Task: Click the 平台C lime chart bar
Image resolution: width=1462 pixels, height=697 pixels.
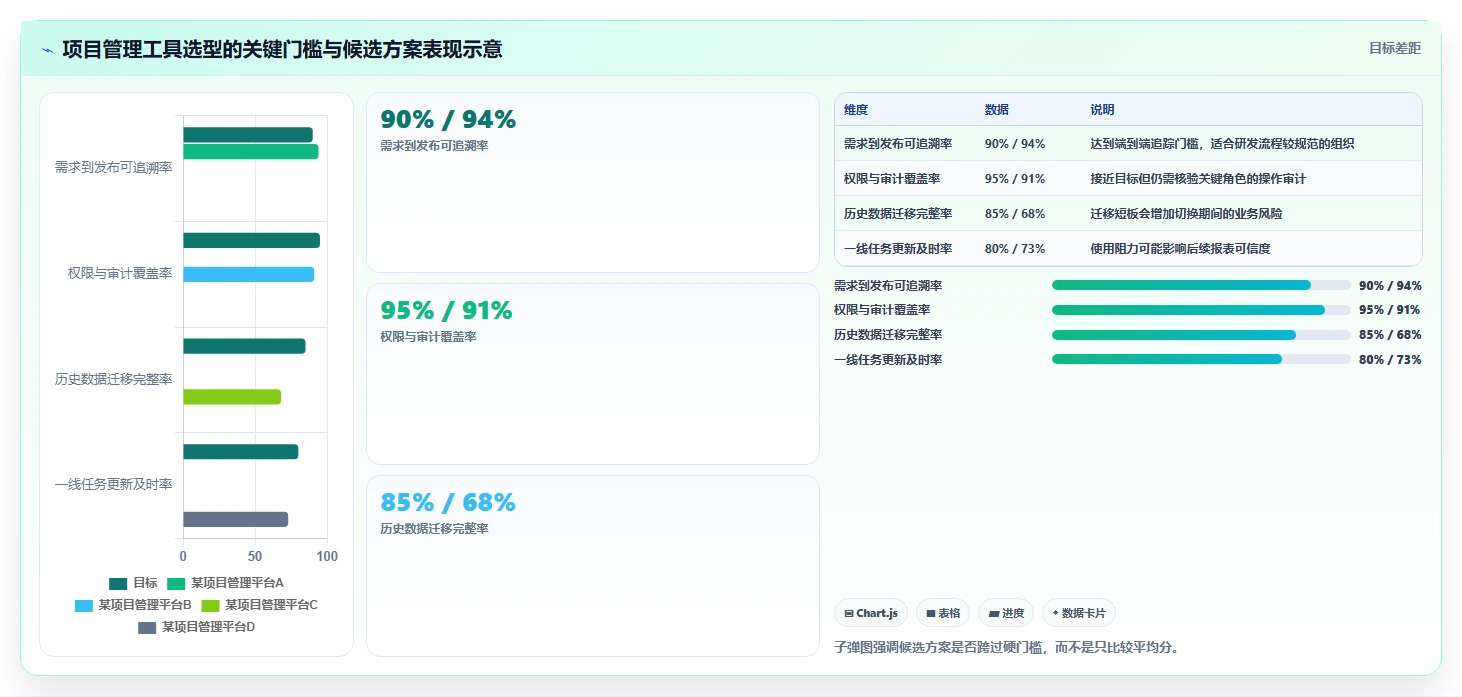Action: [x=232, y=397]
